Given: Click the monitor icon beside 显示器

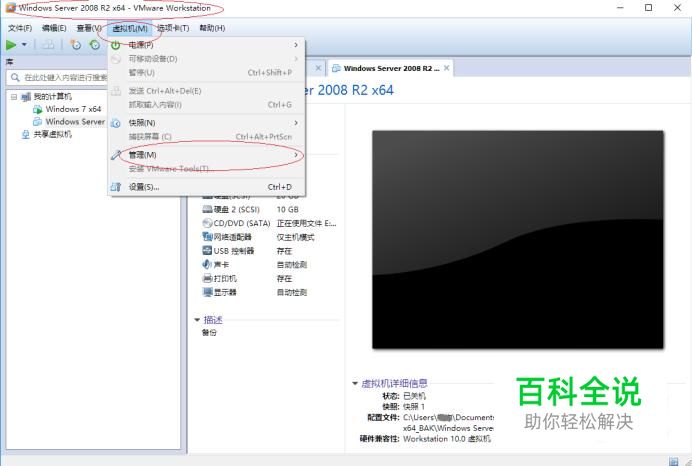Looking at the screenshot, I should click(207, 292).
